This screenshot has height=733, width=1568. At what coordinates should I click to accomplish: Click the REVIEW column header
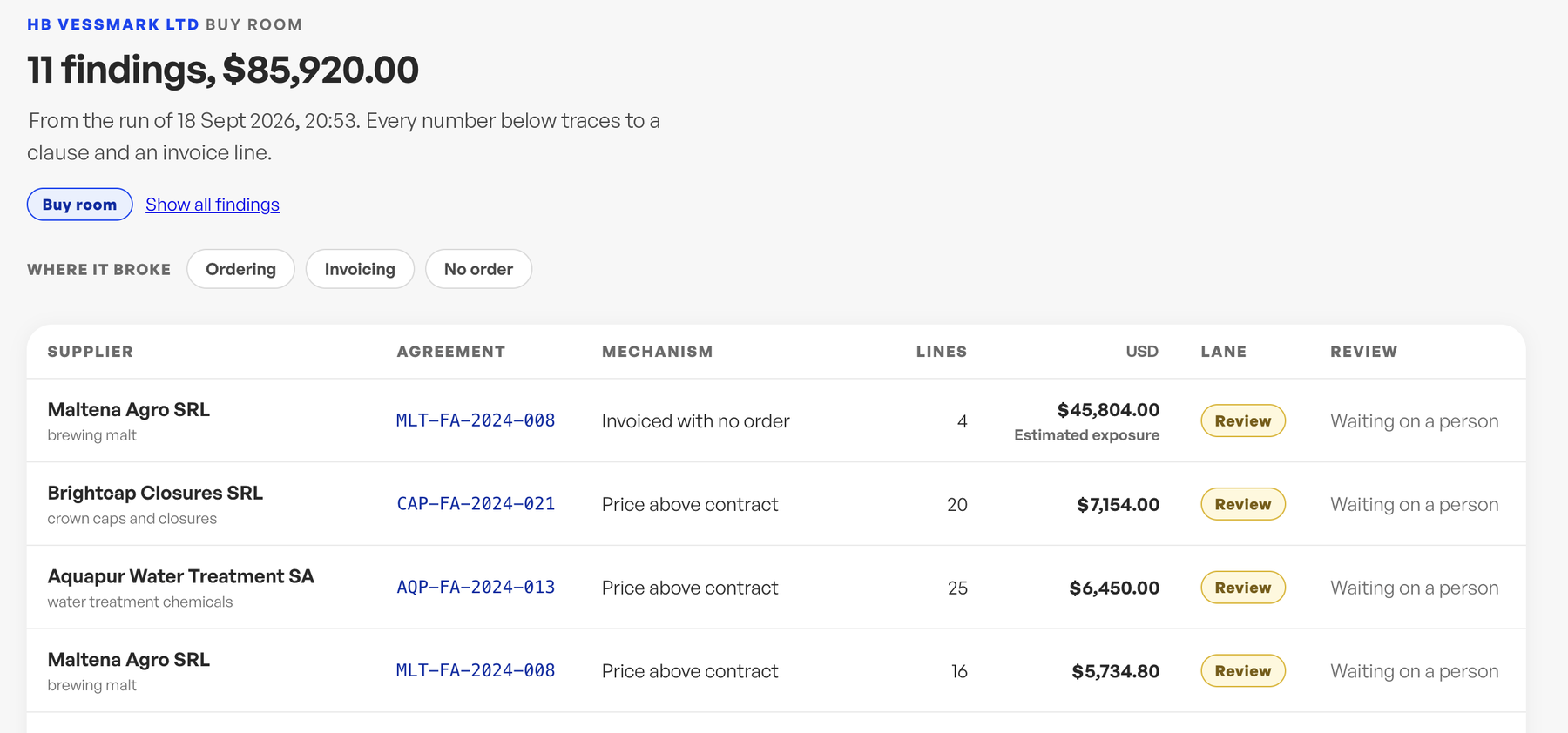coord(1364,352)
